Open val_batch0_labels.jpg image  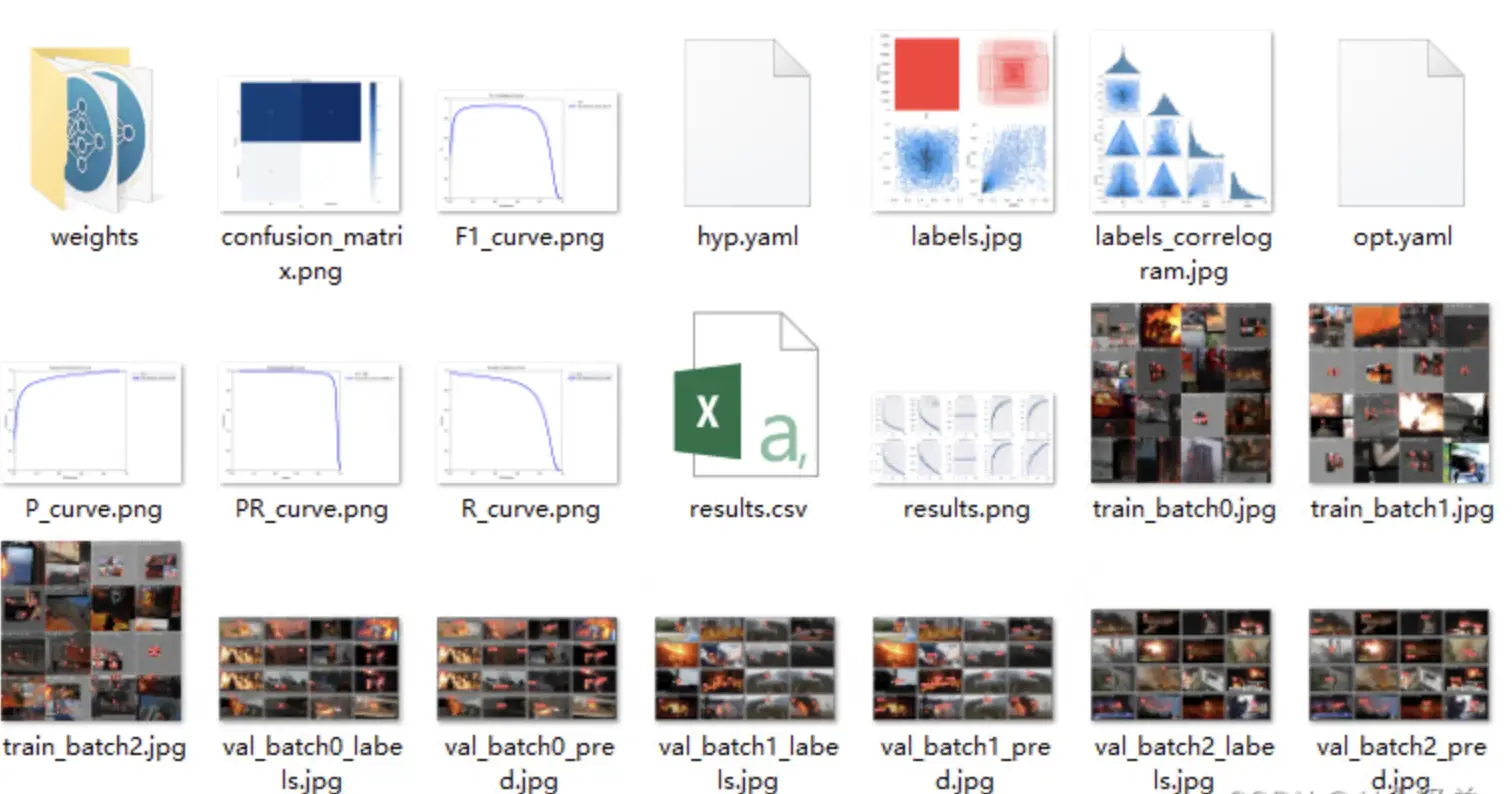pyautogui.click(x=309, y=668)
